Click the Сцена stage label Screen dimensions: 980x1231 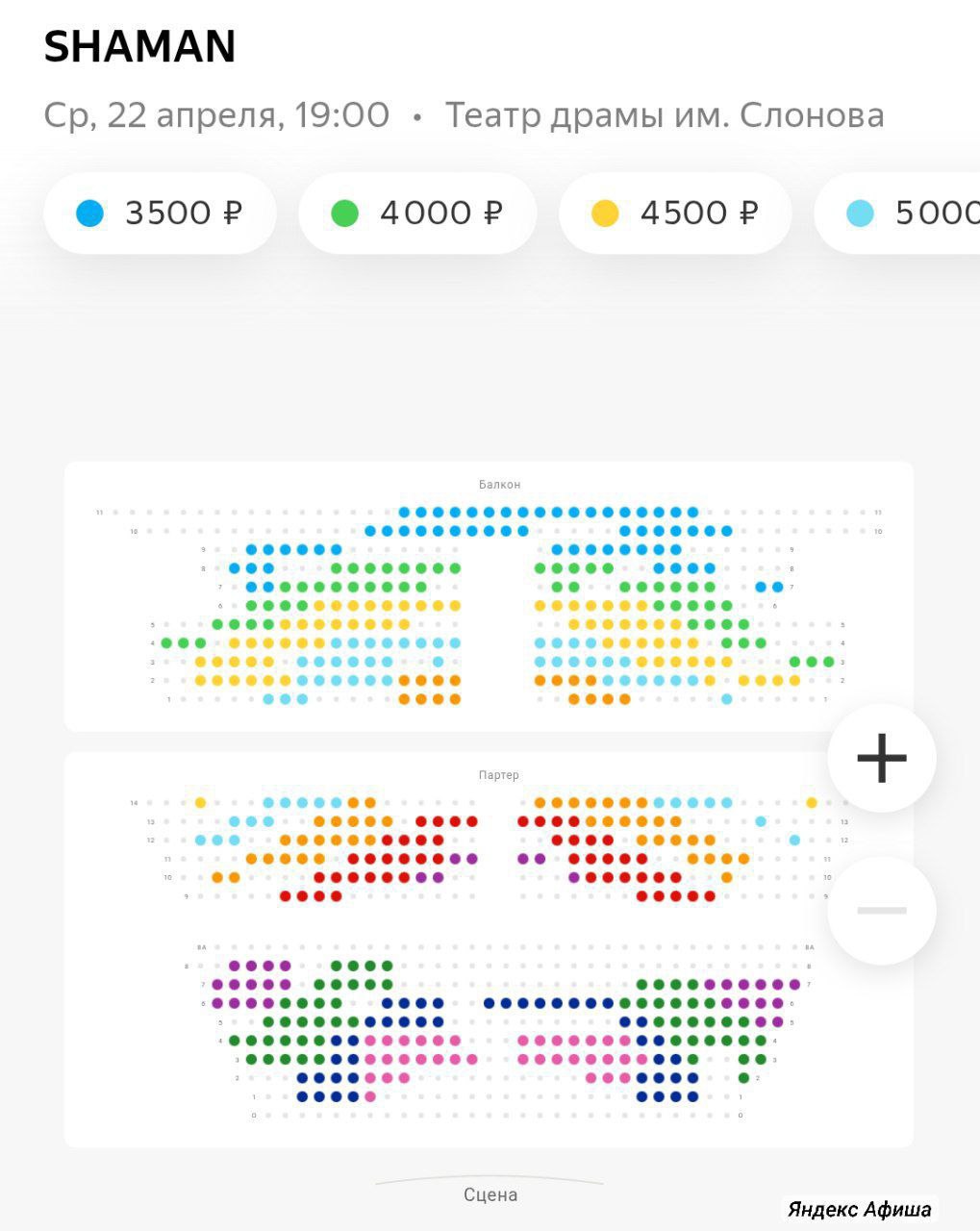490,1194
